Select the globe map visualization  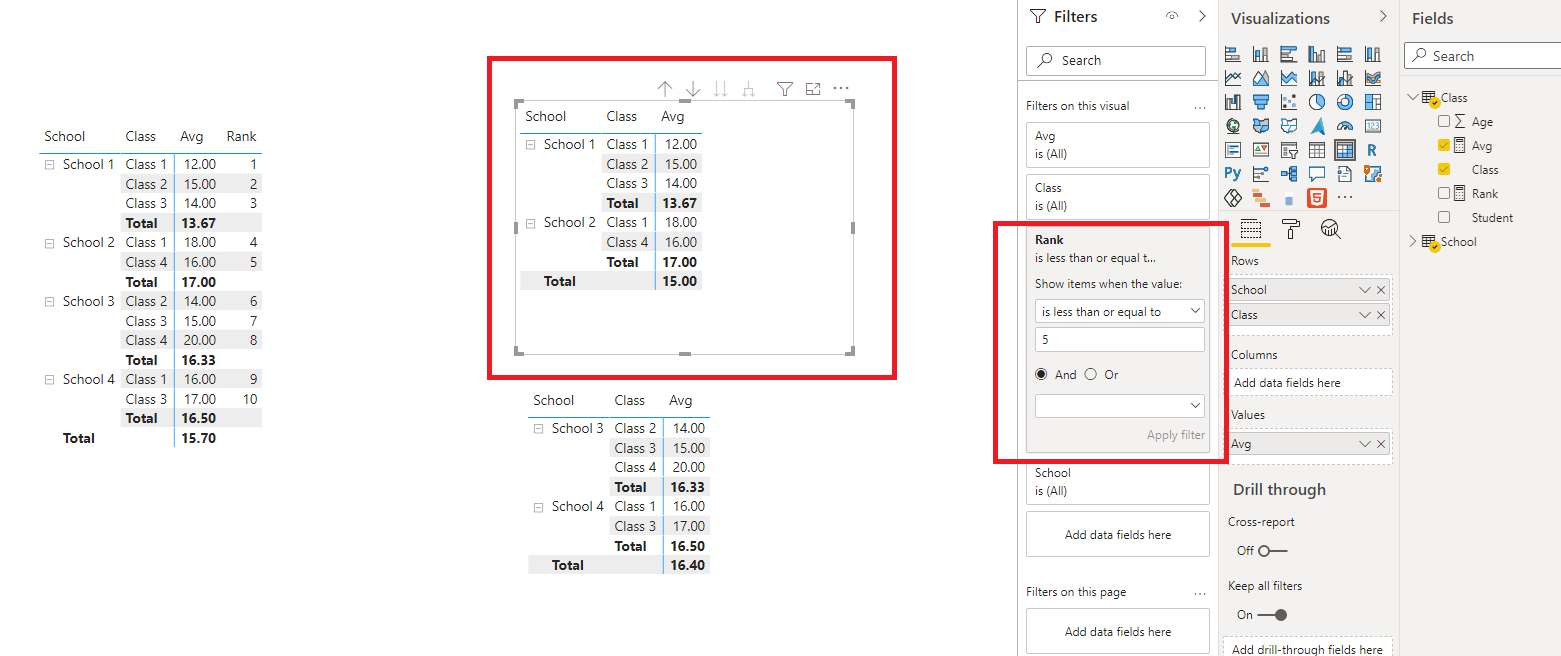[1233, 125]
